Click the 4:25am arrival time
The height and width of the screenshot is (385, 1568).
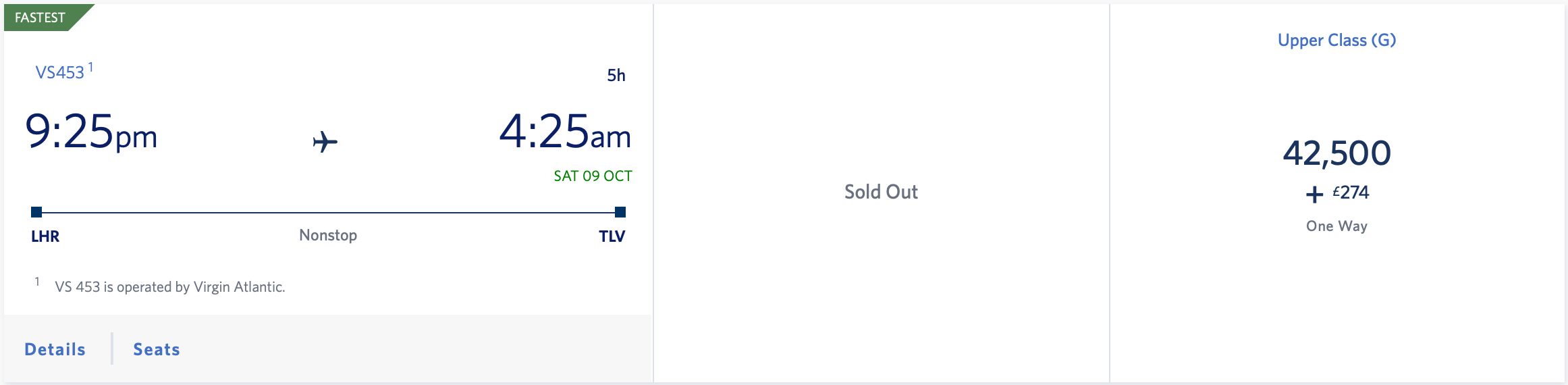pos(565,132)
